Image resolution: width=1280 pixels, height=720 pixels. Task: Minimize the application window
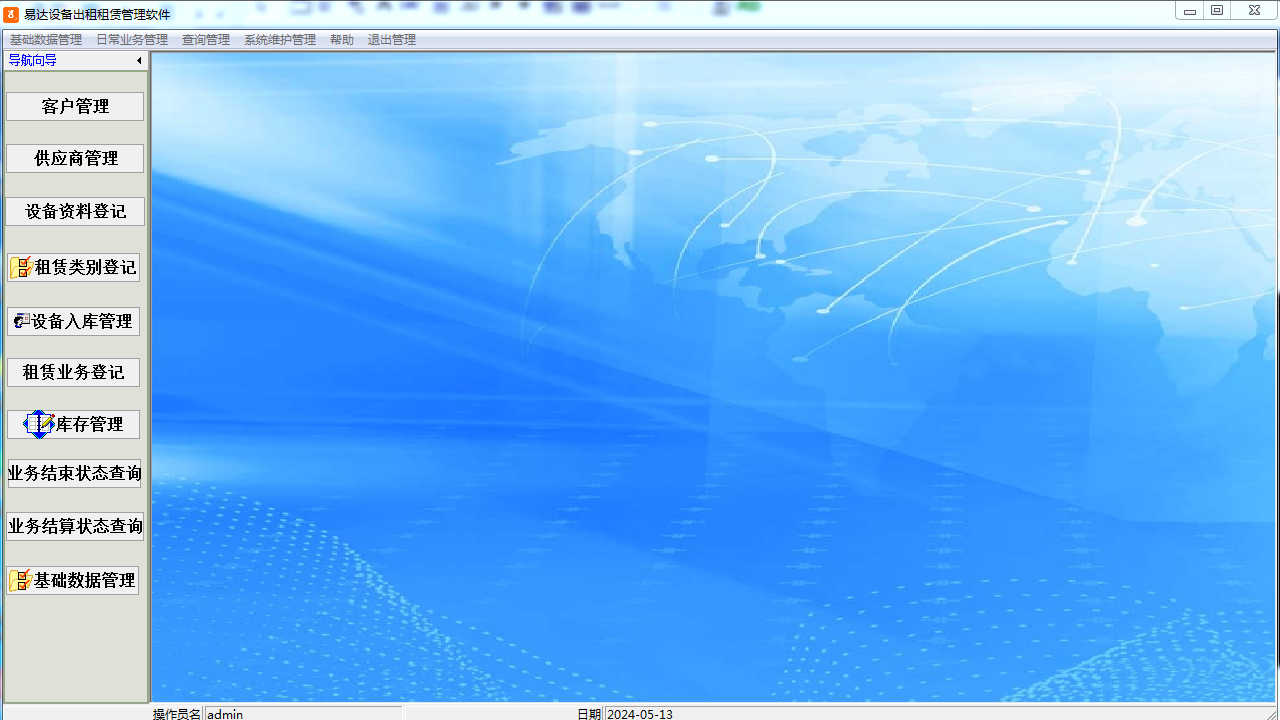pyautogui.click(x=1190, y=11)
